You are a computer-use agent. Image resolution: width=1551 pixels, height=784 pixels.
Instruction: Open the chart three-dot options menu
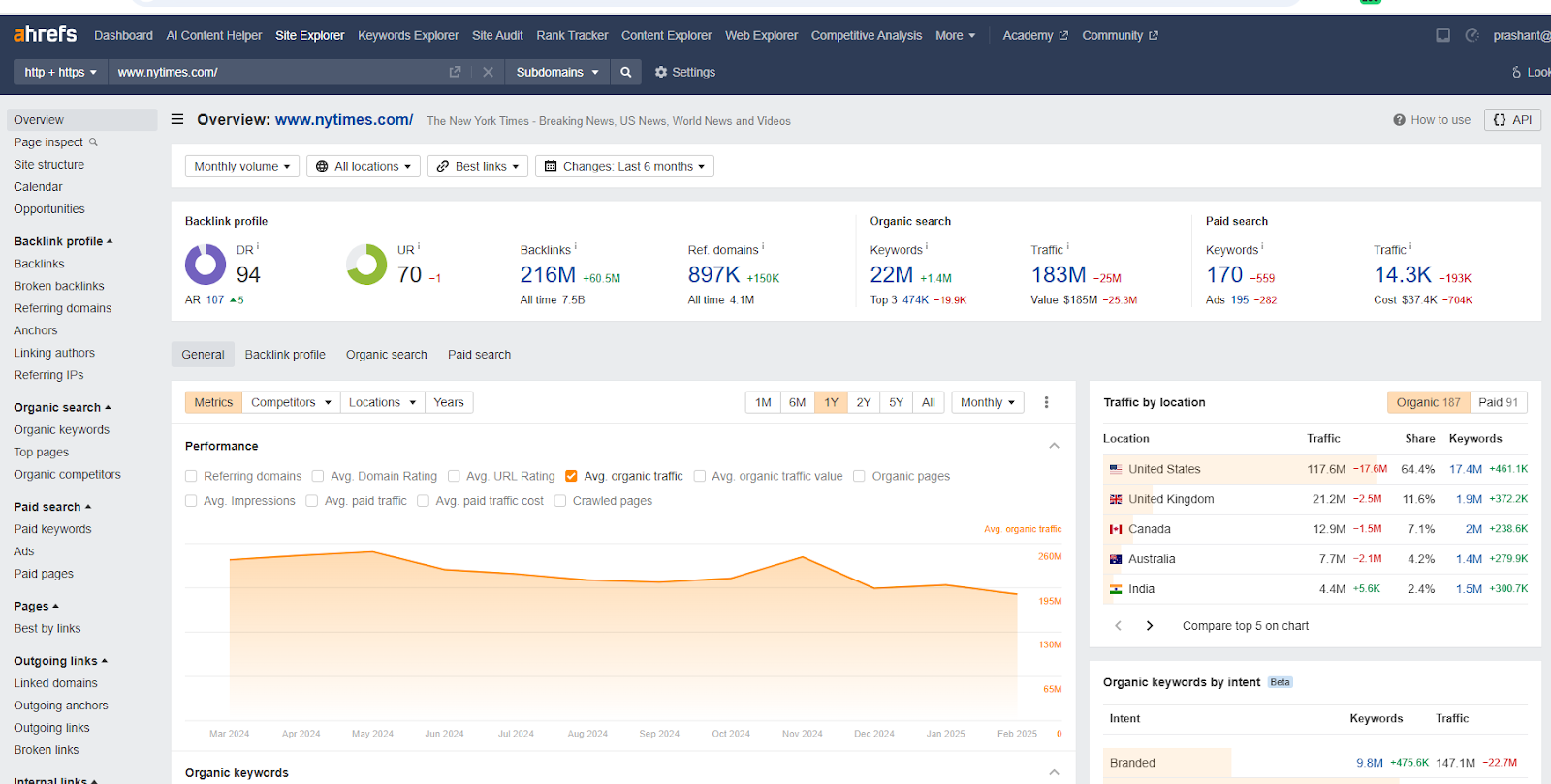pyautogui.click(x=1046, y=402)
